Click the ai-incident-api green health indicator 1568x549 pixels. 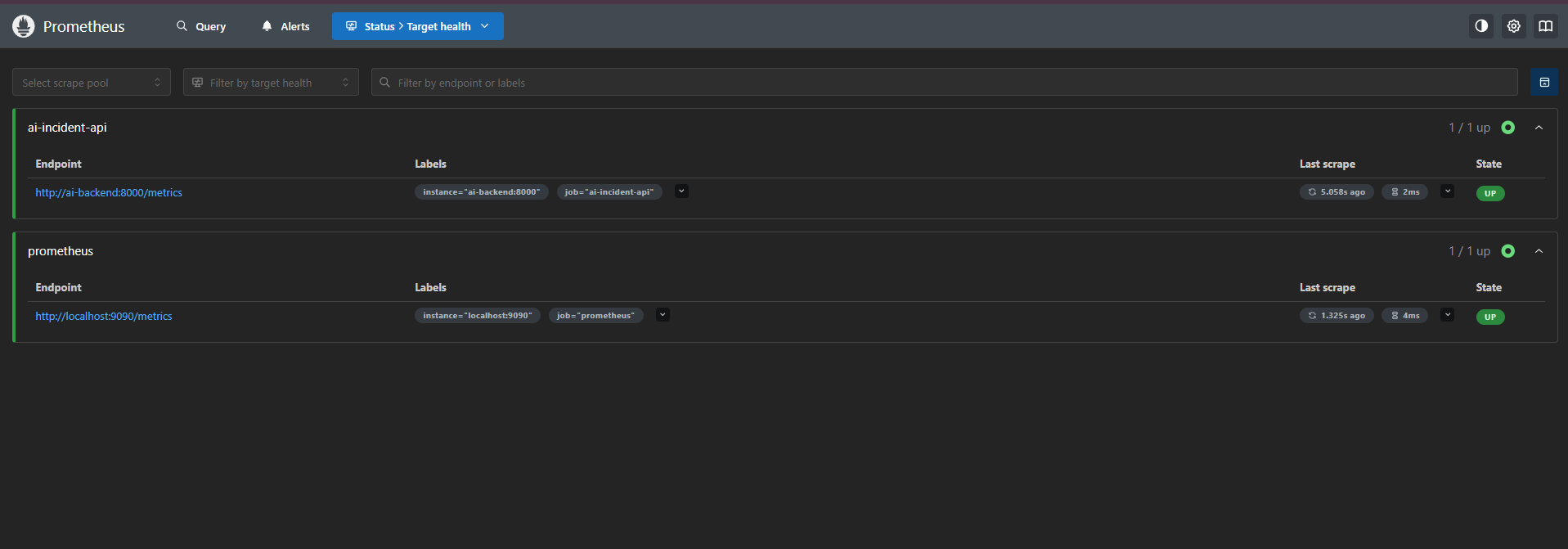point(1508,128)
